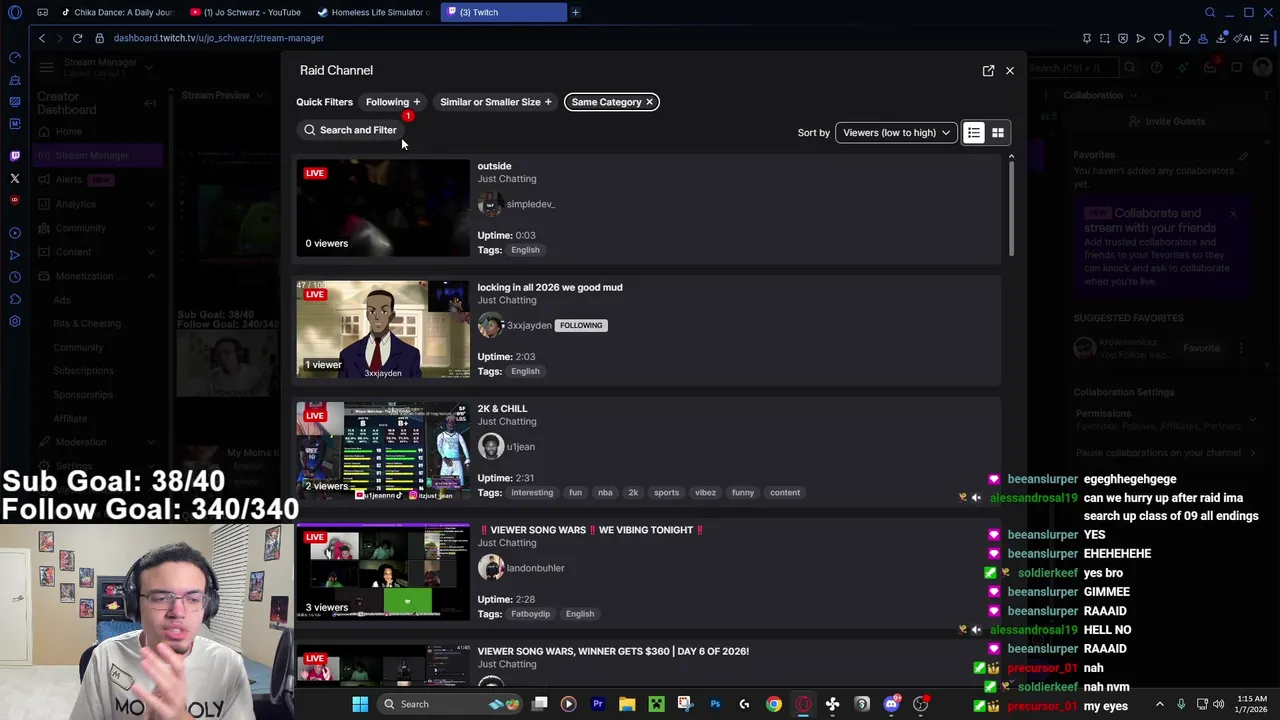
Task: Open the ad blocker shield icon
Action: [x=1123, y=38]
